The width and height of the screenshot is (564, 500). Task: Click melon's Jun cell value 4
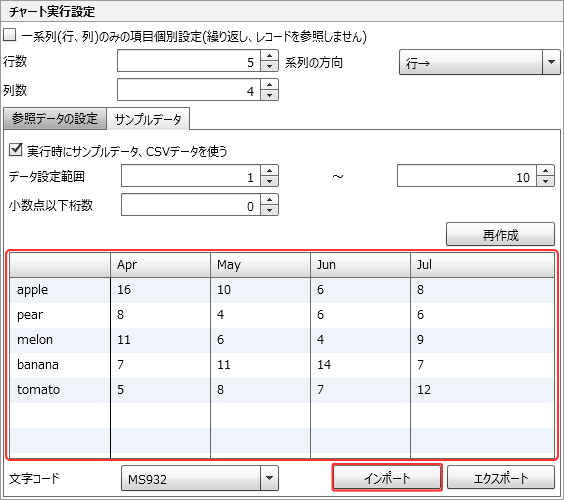tap(360, 340)
